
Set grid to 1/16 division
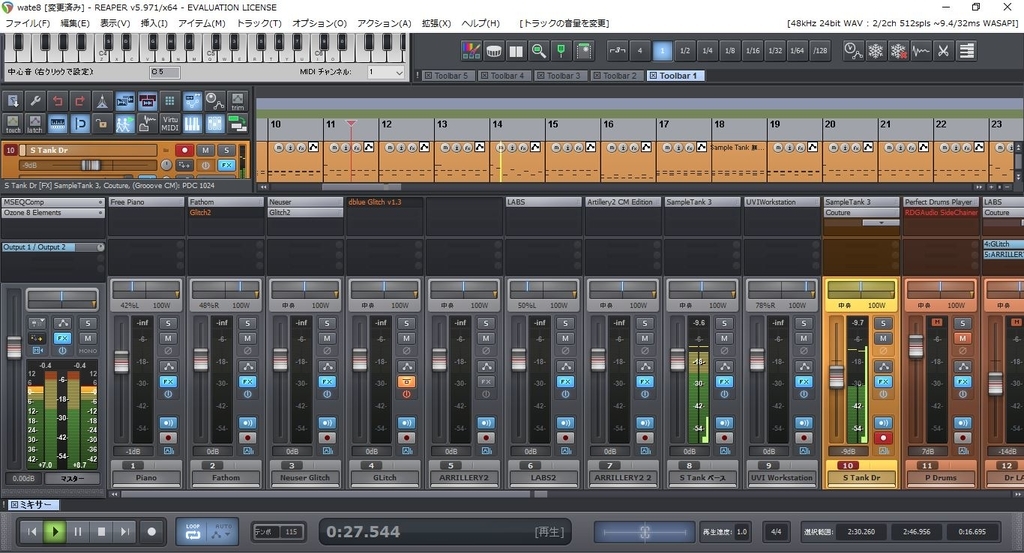(x=752, y=50)
